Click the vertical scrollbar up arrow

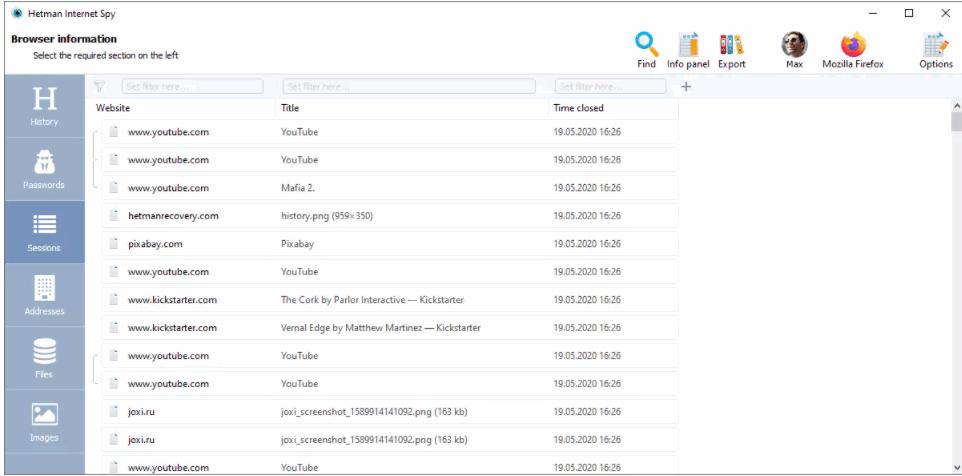956,107
